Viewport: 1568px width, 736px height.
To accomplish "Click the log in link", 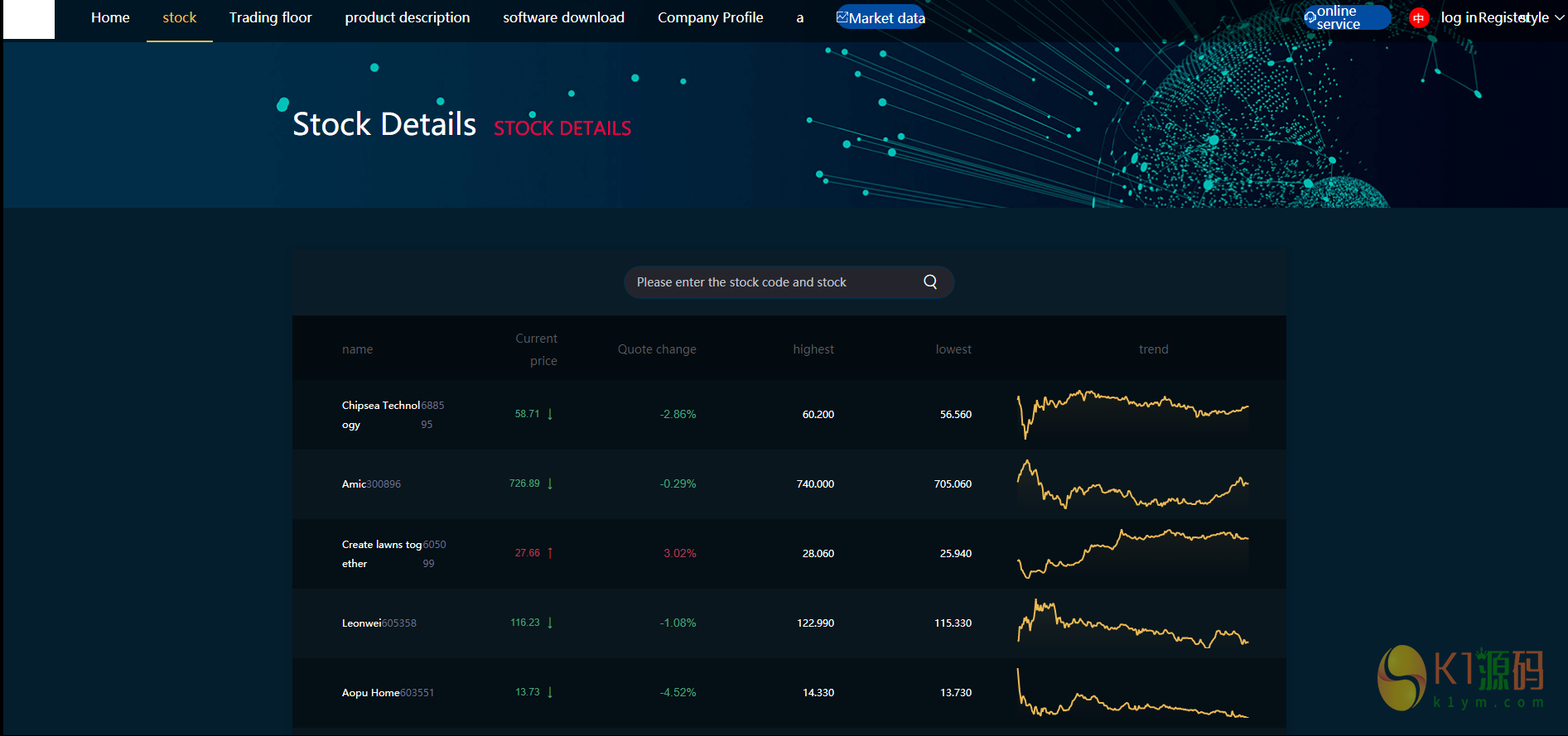I will [x=1459, y=17].
